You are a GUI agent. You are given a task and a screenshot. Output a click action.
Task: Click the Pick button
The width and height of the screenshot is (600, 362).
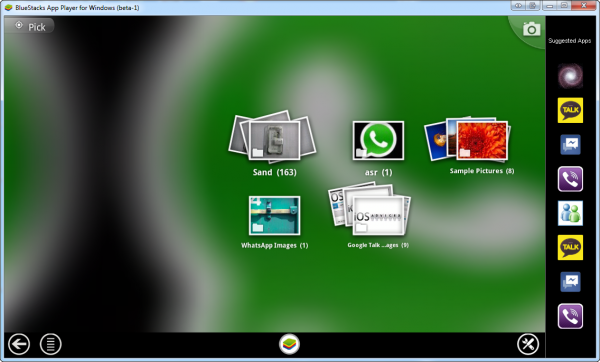click(30, 27)
